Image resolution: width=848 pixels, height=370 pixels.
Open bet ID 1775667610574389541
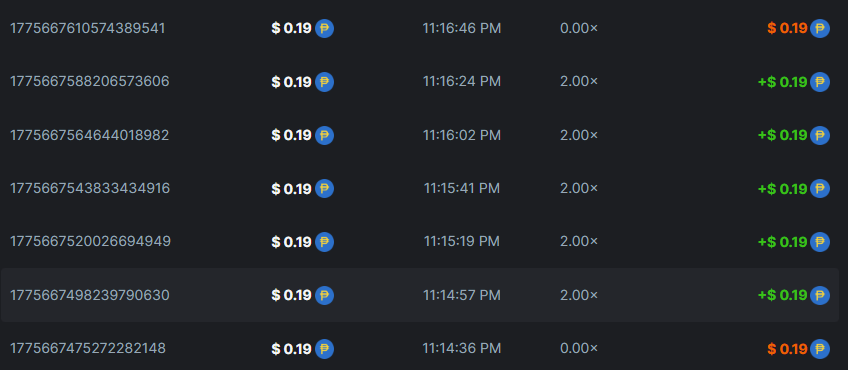(x=88, y=28)
